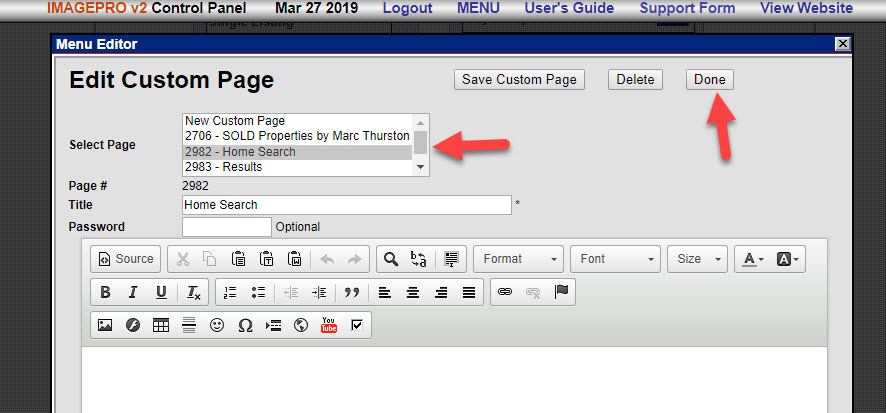The height and width of the screenshot is (413, 886).
Task: Open the Size dropdown
Action: tap(698, 259)
